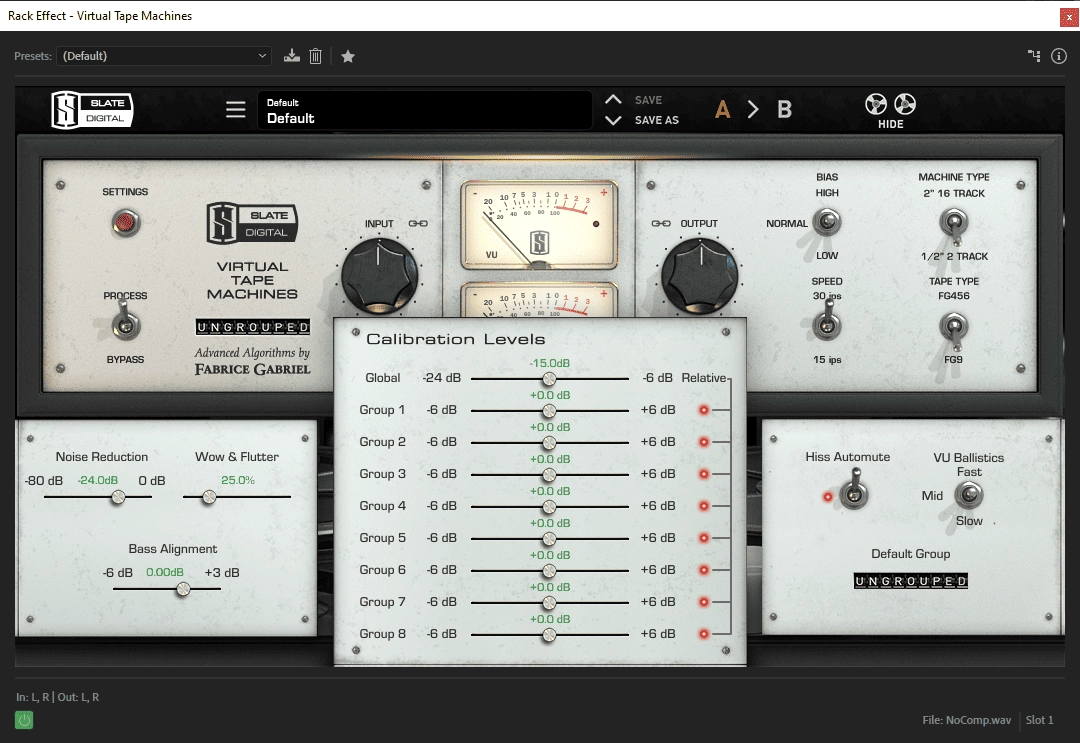Click the Wow & Flutter slider handle
This screenshot has height=743, width=1080.
coord(209,496)
